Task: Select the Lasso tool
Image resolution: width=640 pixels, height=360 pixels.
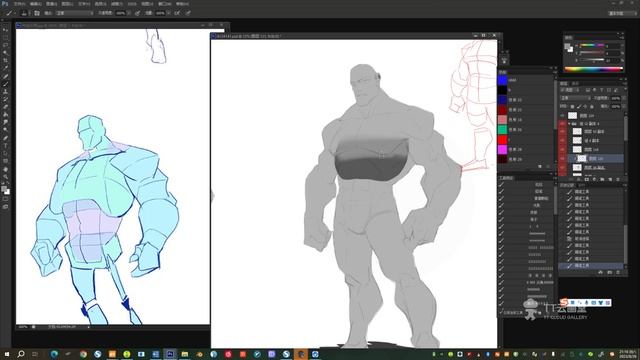Action: [x=5, y=45]
